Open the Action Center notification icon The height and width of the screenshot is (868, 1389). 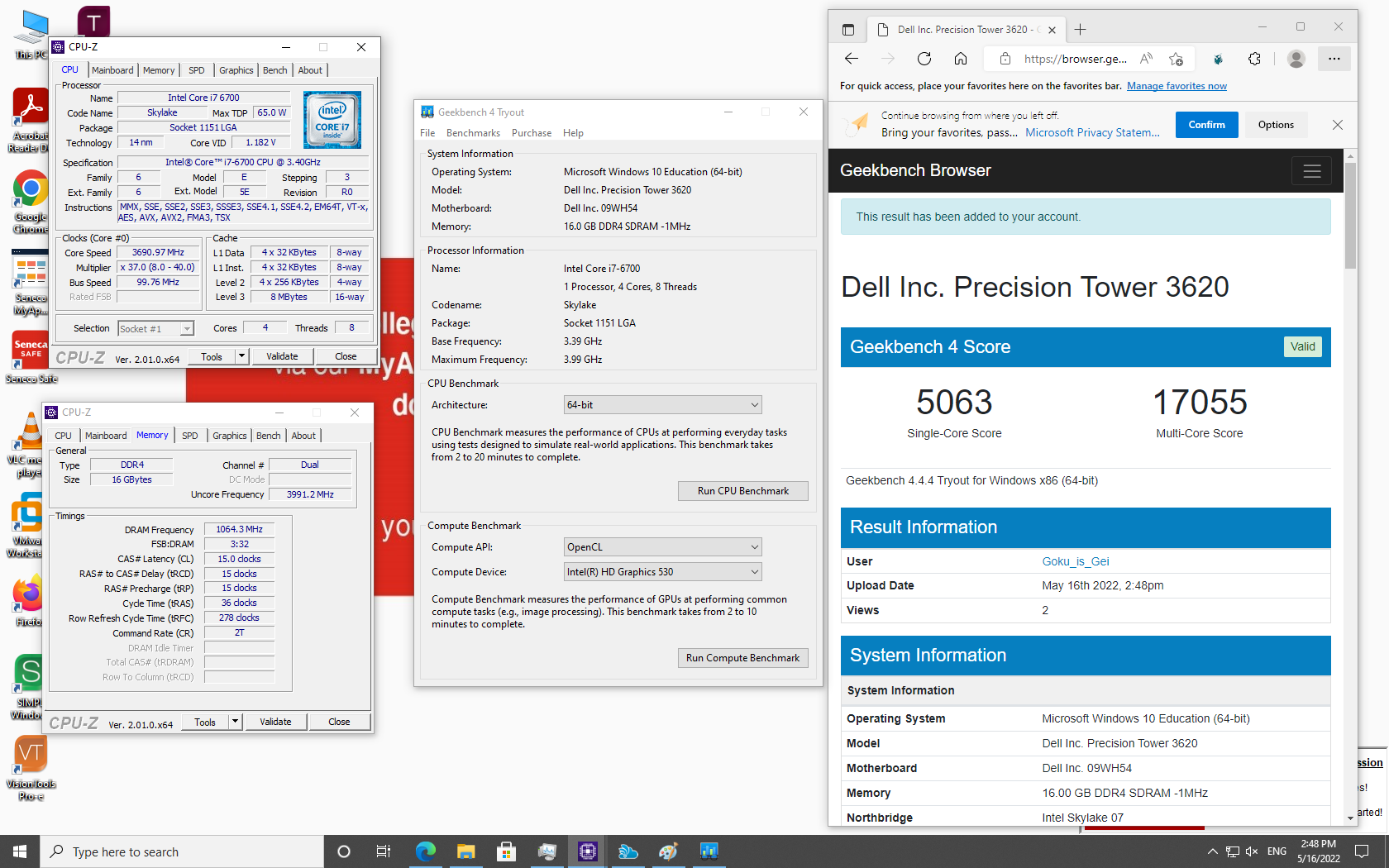[1361, 851]
